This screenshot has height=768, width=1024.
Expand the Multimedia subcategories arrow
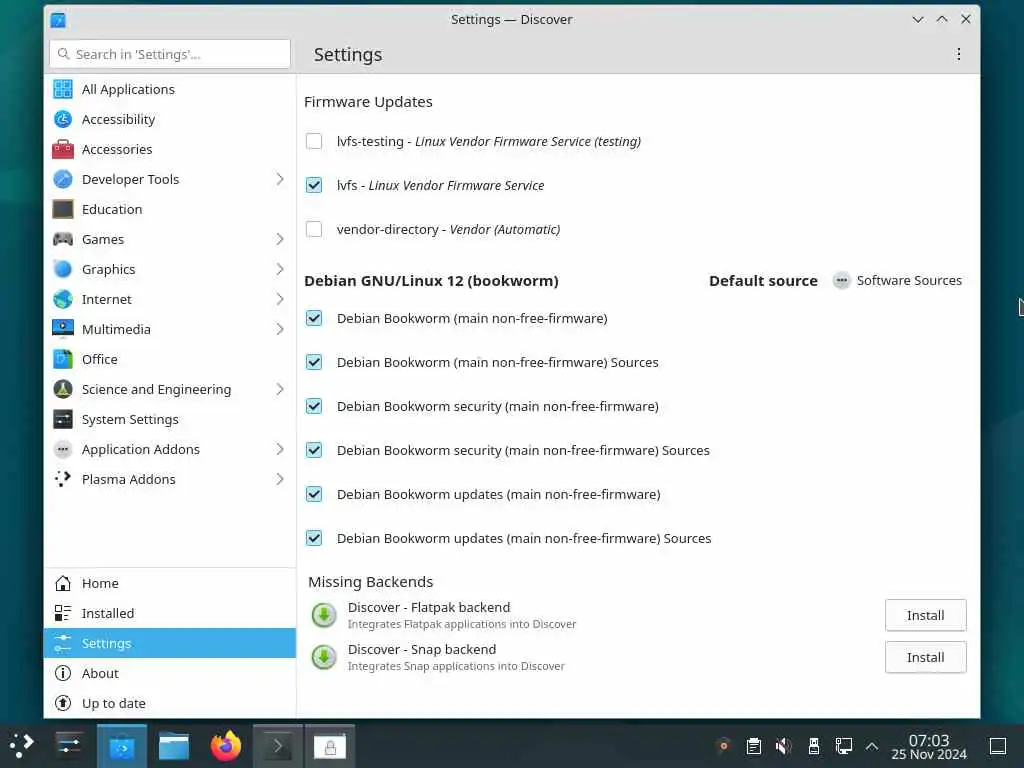pyautogui.click(x=280, y=329)
